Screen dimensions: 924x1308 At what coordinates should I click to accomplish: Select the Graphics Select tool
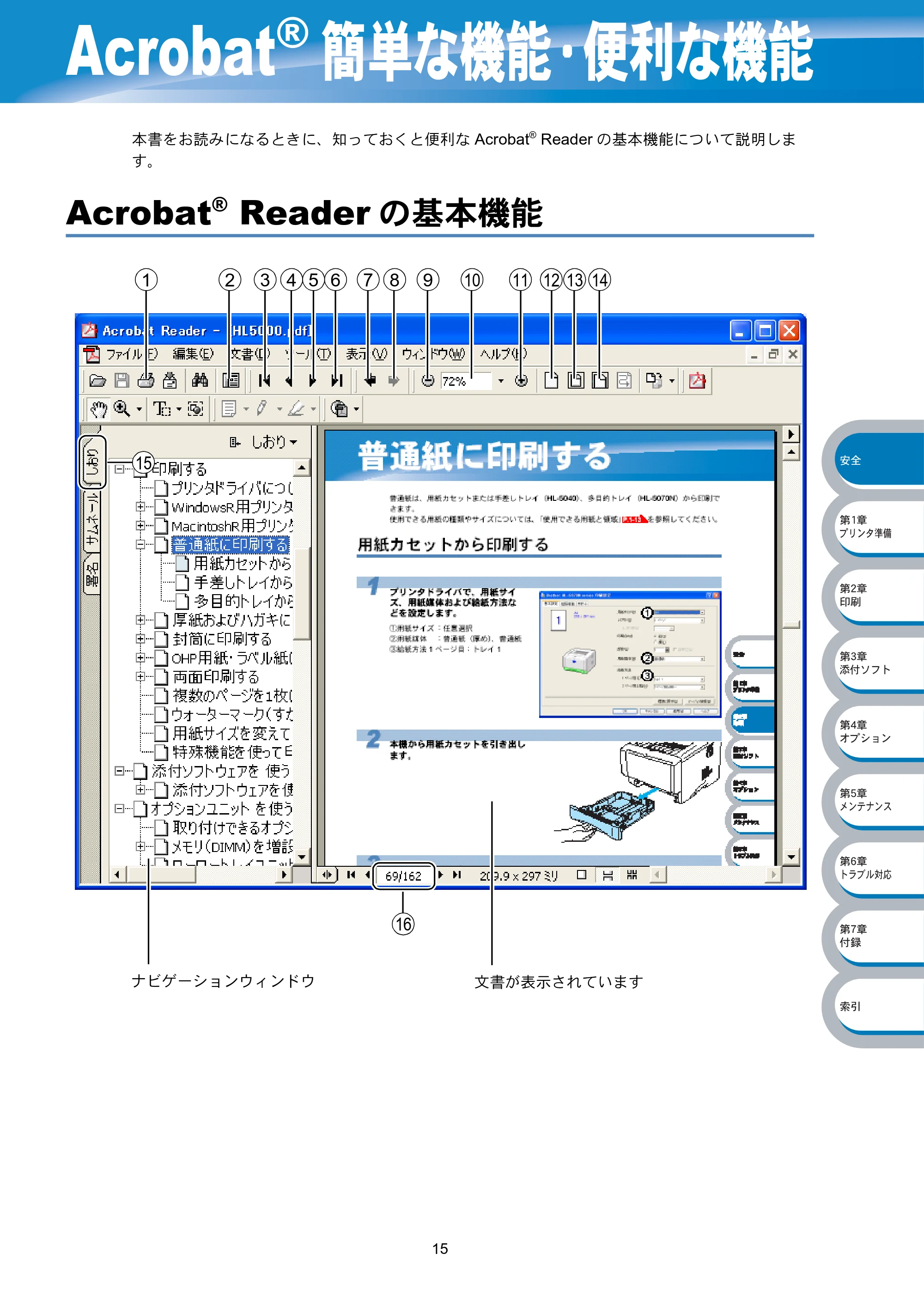(x=195, y=408)
